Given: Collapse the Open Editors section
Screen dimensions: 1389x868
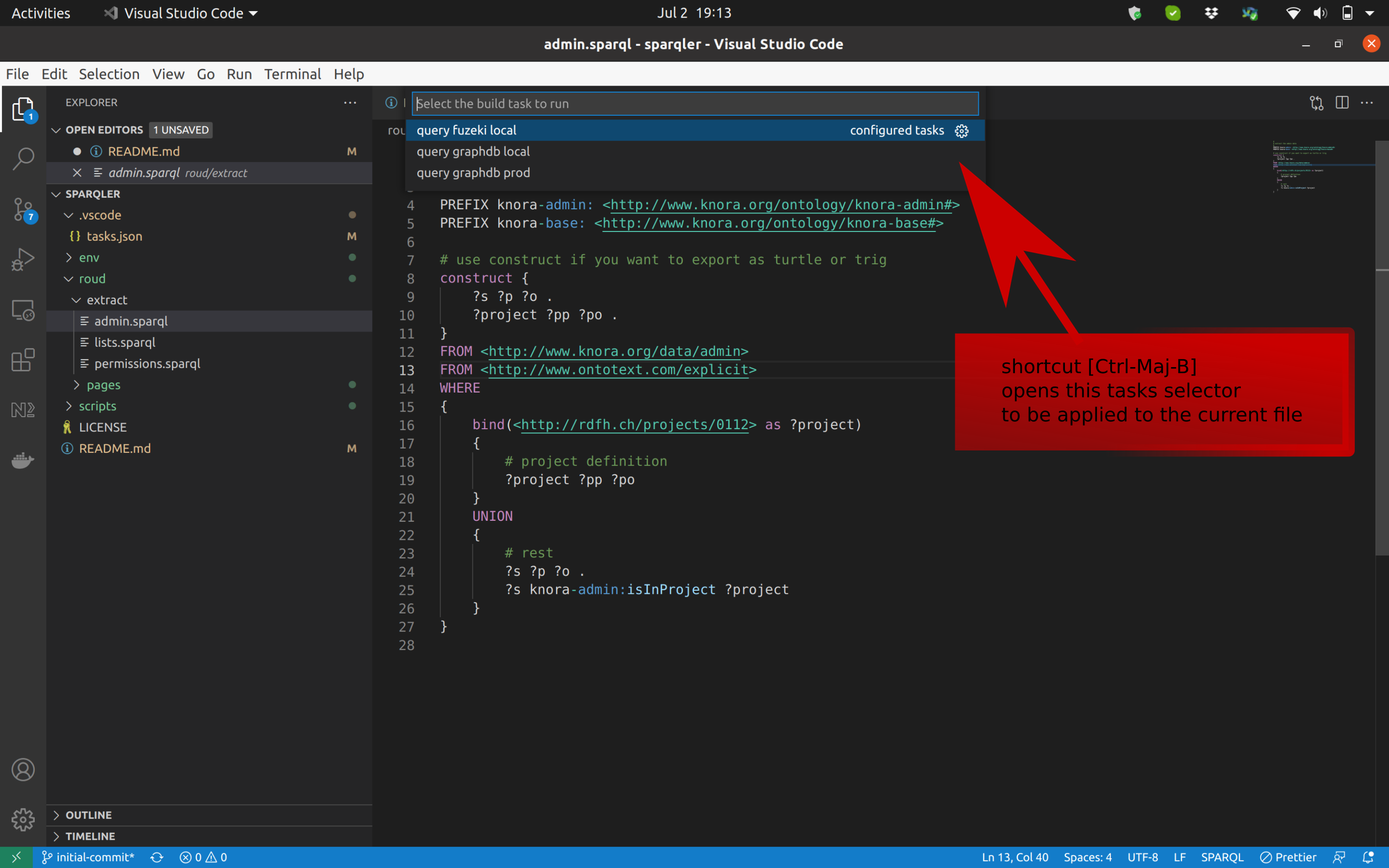Looking at the screenshot, I should coord(56,130).
